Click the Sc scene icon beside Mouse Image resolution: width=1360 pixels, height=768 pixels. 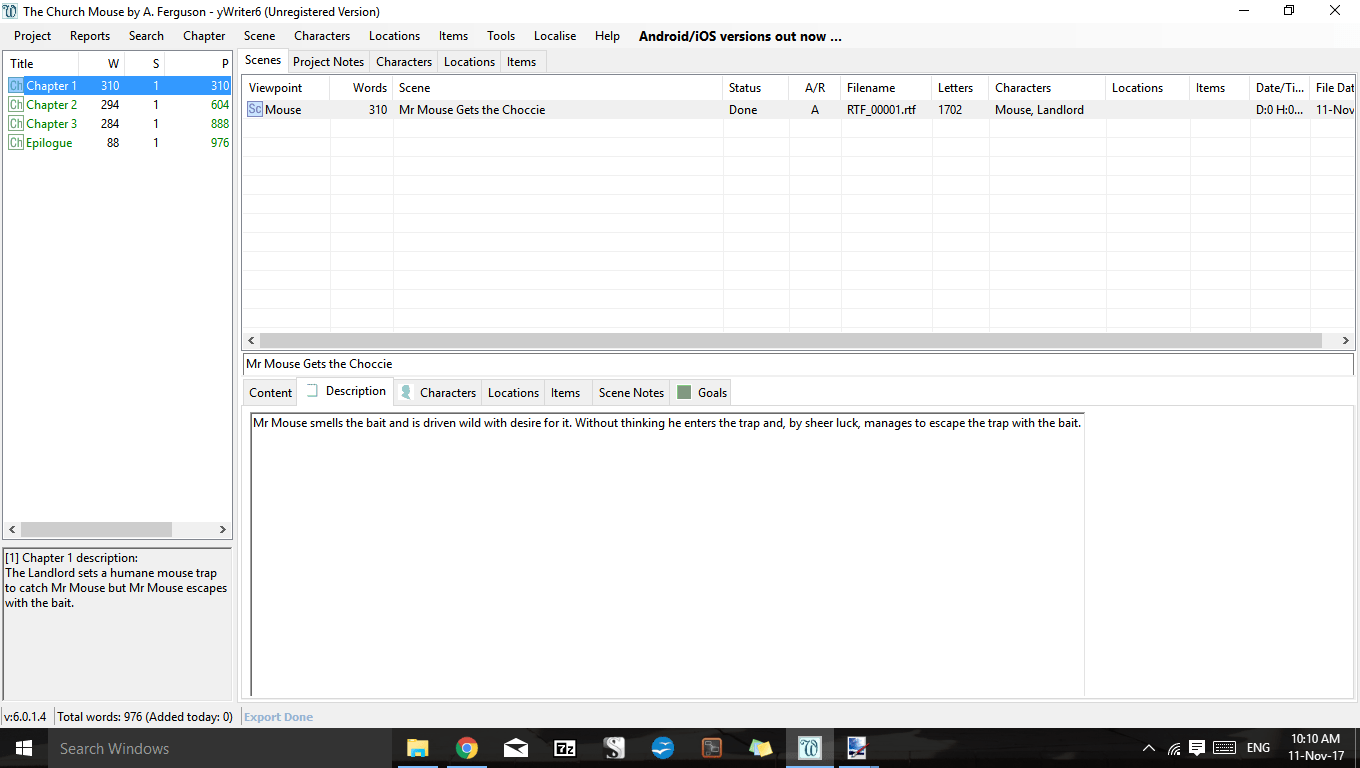pyautogui.click(x=255, y=110)
